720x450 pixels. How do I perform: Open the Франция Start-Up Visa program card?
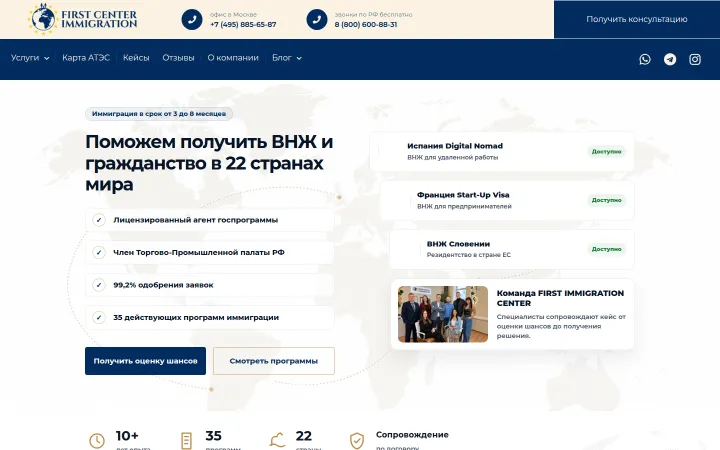tap(507, 200)
